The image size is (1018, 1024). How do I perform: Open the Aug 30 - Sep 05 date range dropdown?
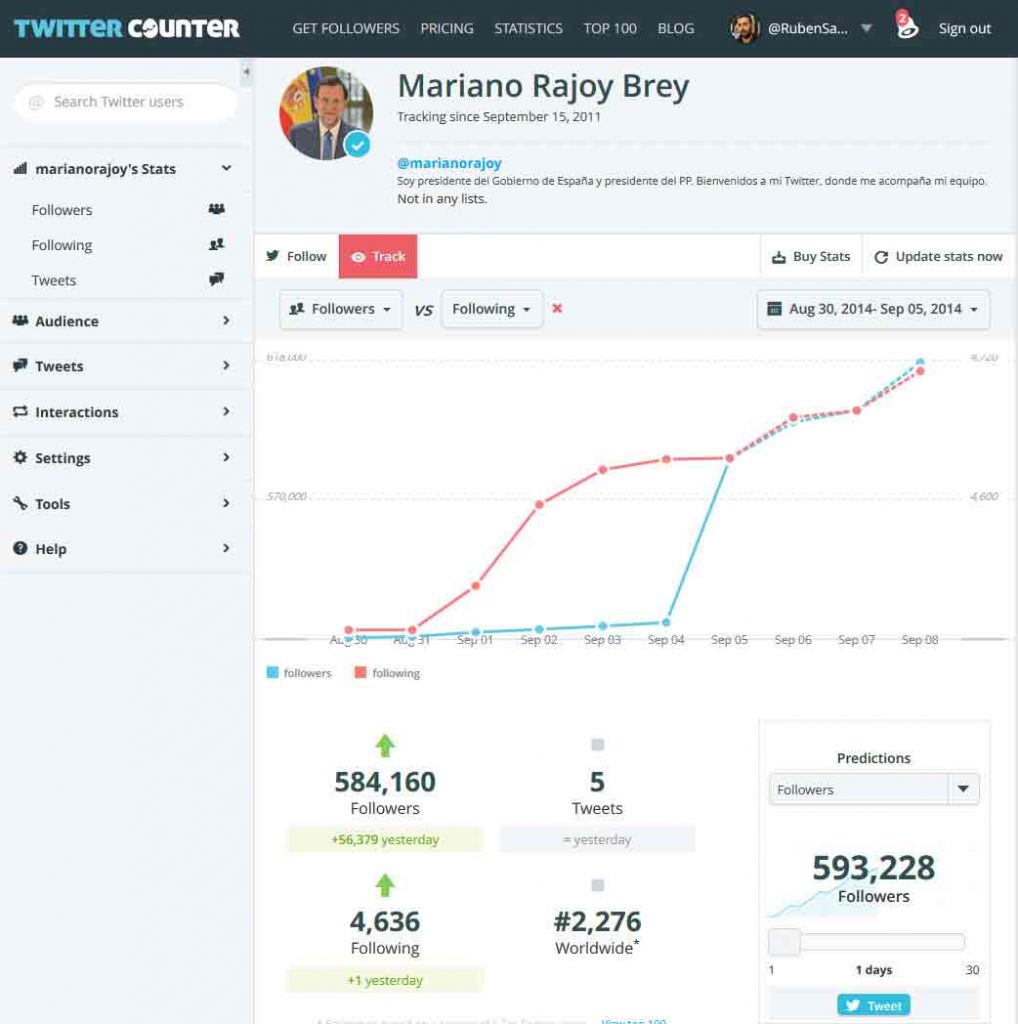pos(873,309)
